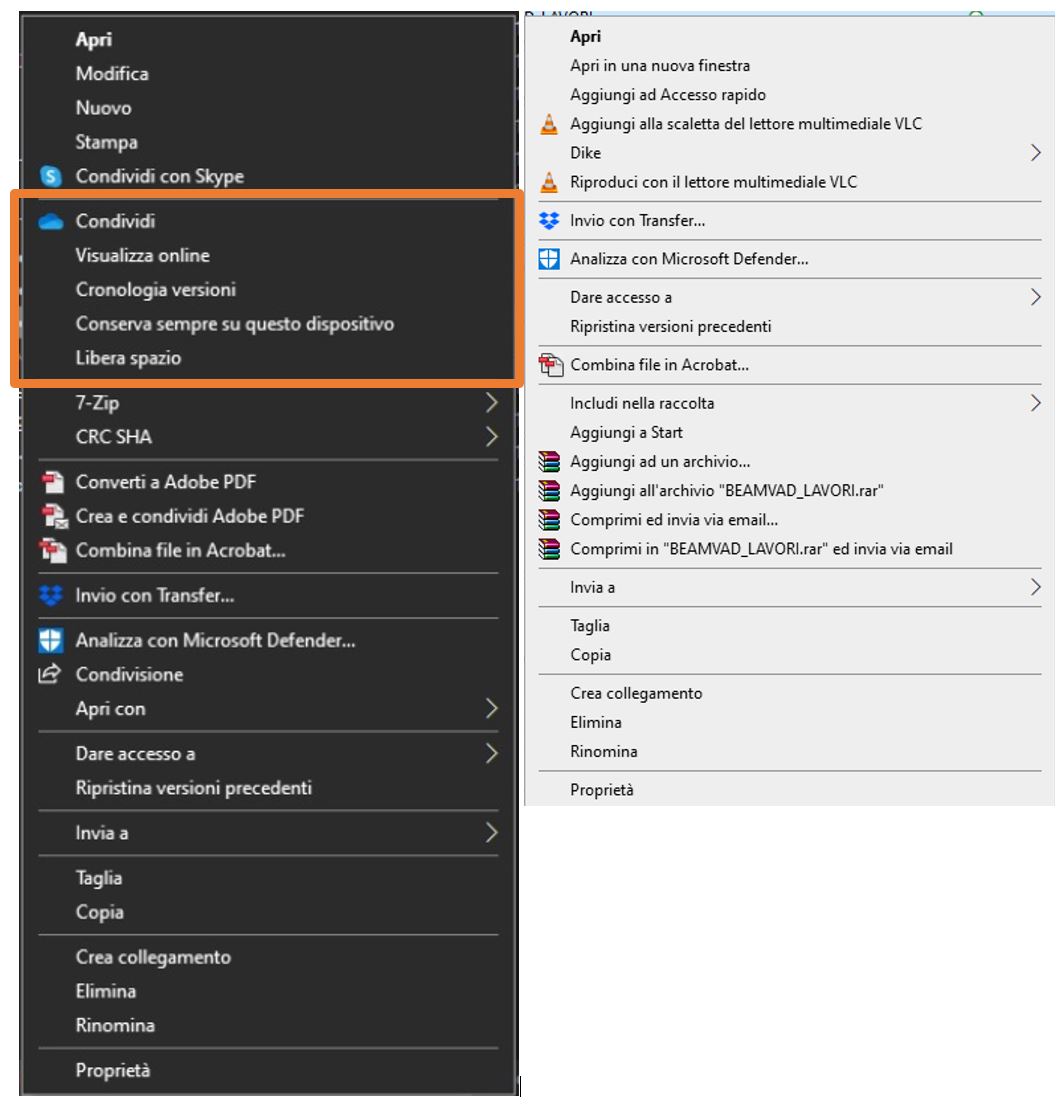The width and height of the screenshot is (1064, 1107).
Task: Click VLC cone icon next to Riproduci
Action: (x=549, y=182)
